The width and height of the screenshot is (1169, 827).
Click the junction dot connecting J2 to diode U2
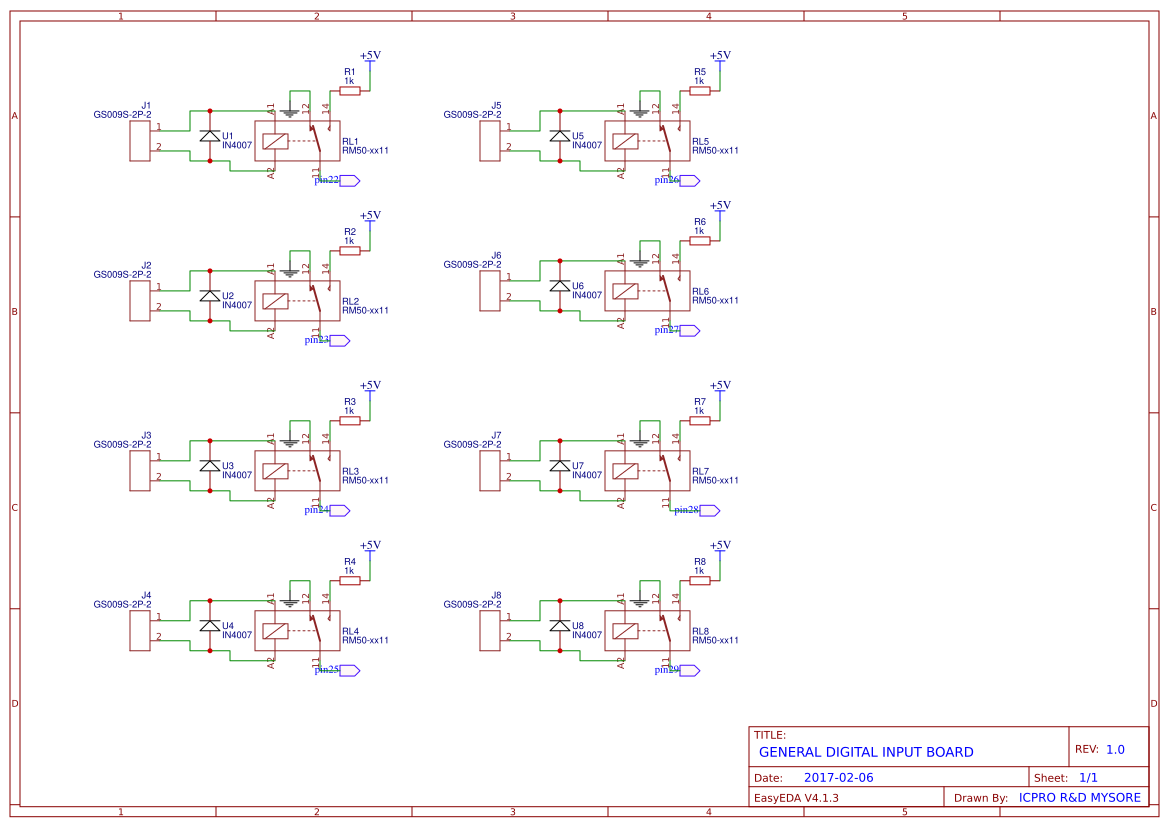[x=209, y=271]
